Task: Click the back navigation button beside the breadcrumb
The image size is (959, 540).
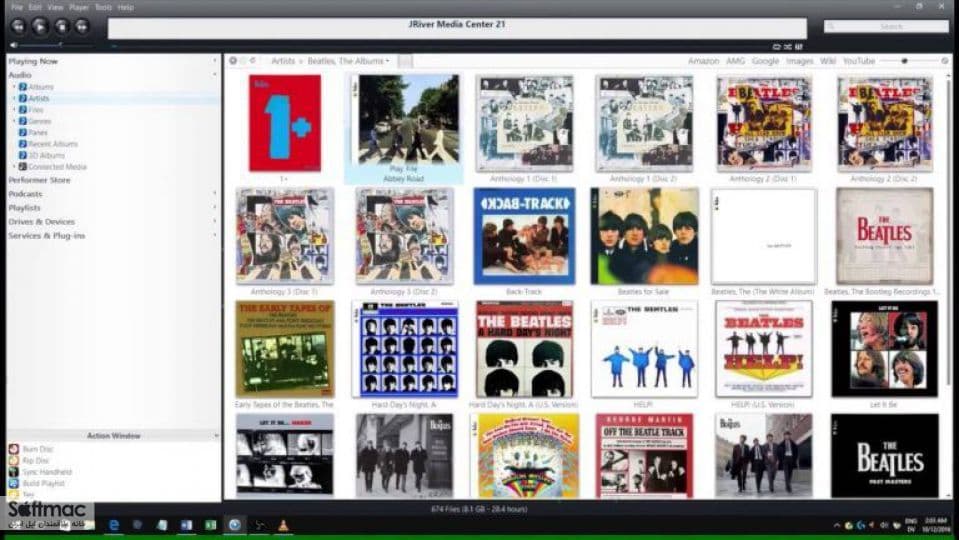Action: click(x=233, y=61)
